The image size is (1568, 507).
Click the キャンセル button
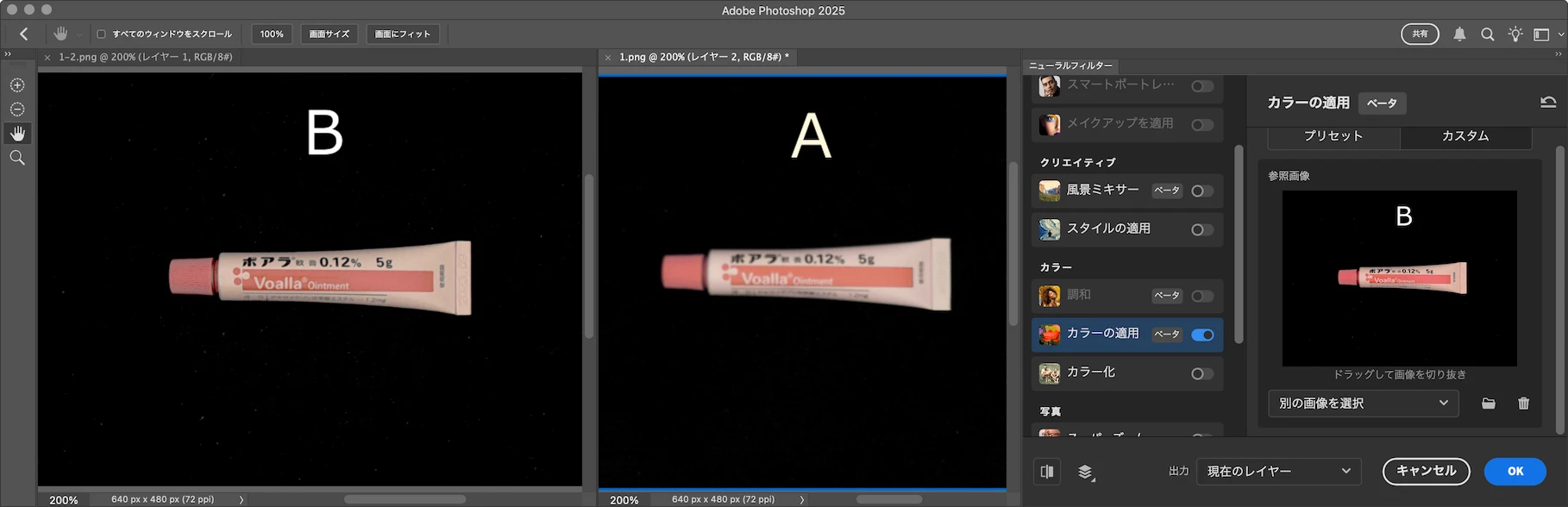point(1426,472)
